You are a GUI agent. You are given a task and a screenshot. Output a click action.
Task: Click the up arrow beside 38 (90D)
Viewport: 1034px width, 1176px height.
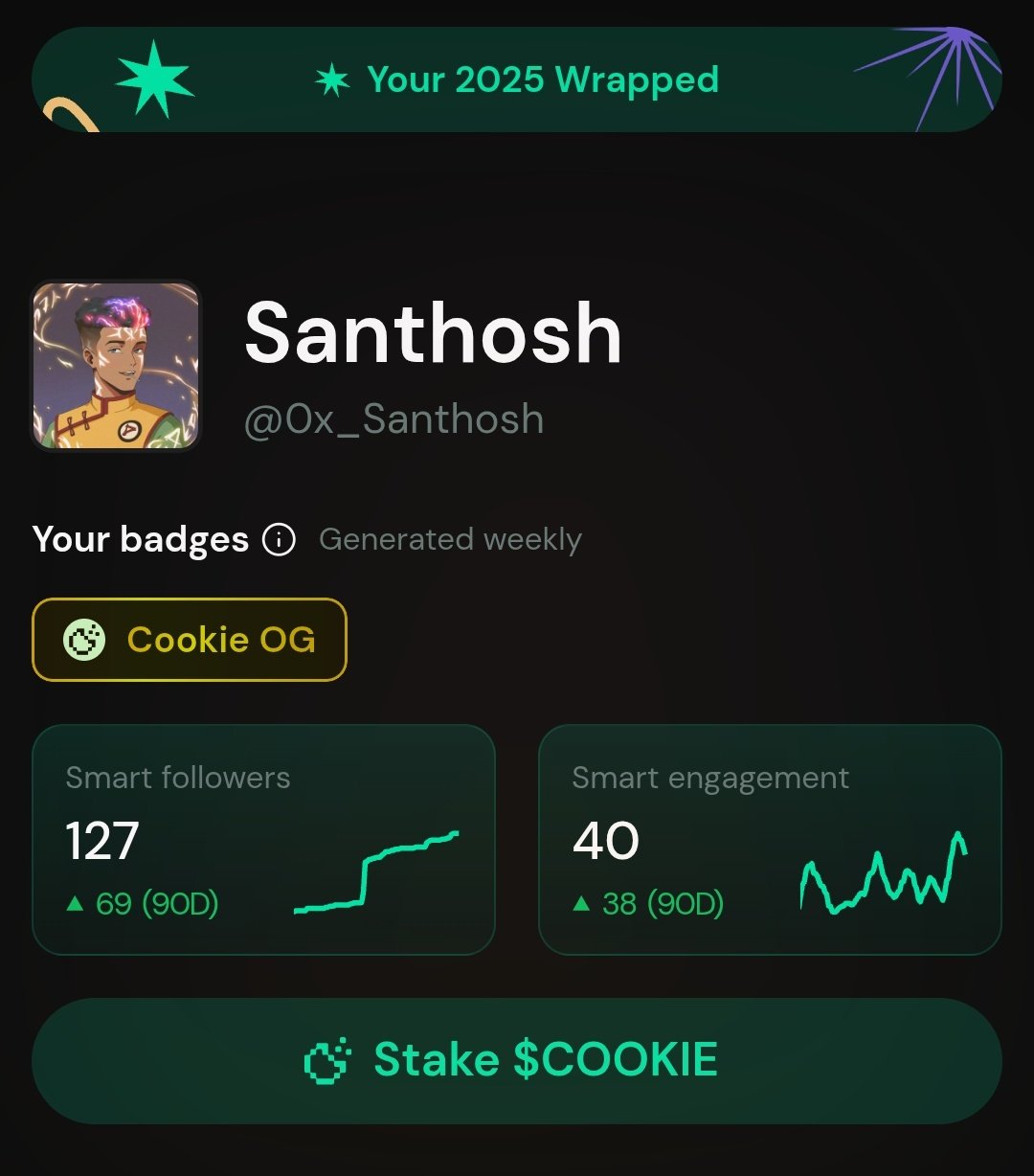click(x=581, y=902)
